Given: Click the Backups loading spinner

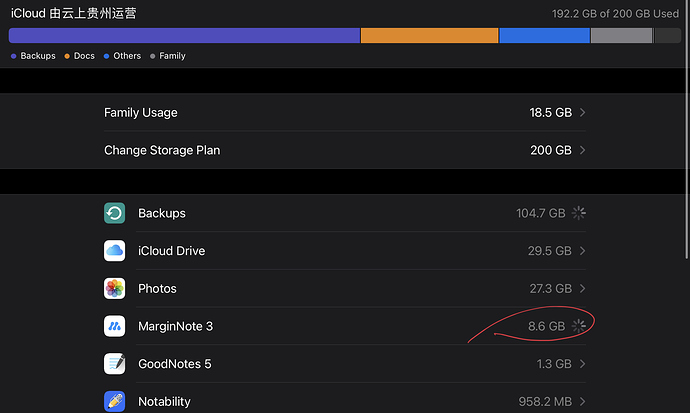Looking at the screenshot, I should [x=579, y=213].
